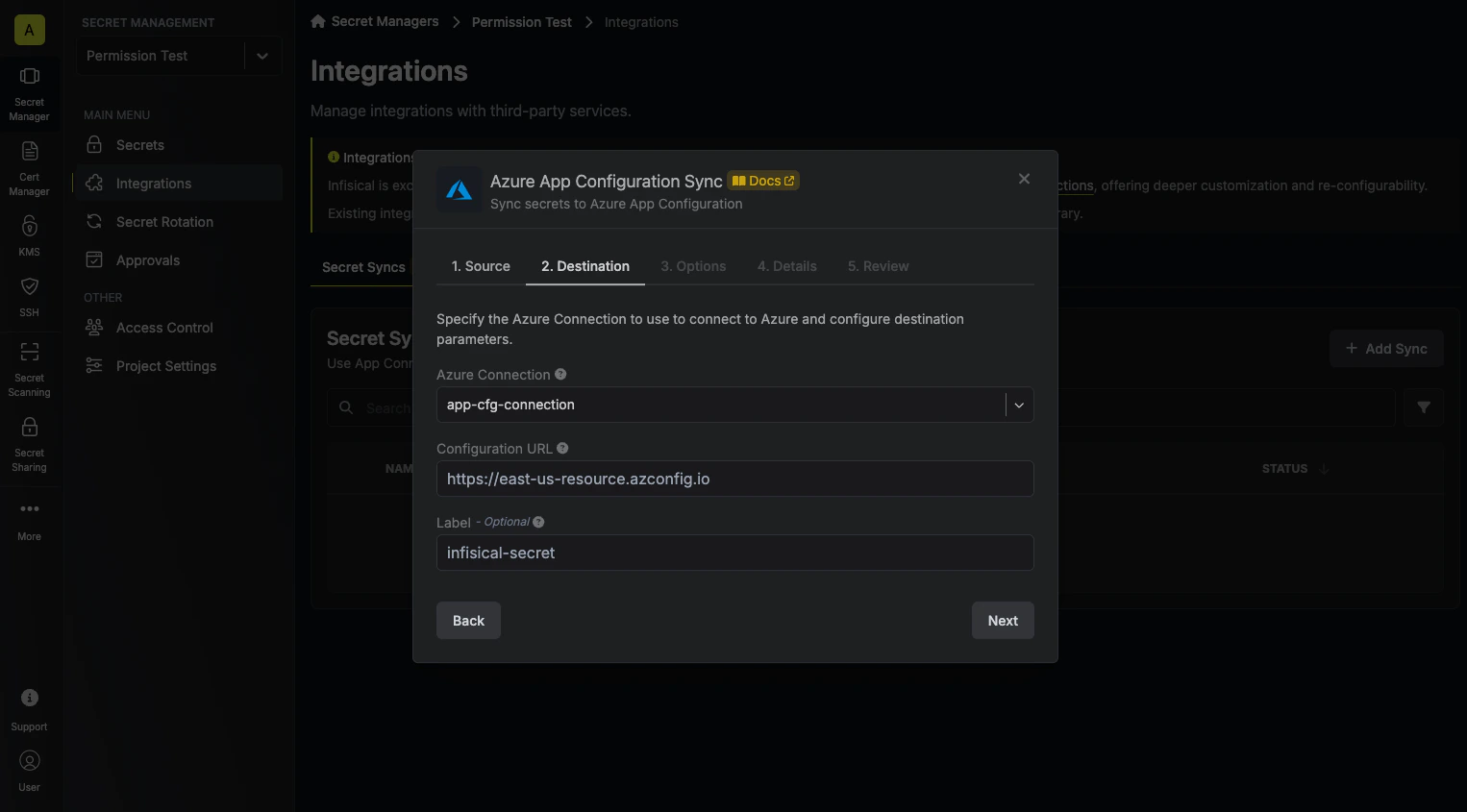Click the STATUS column header

click(x=1284, y=469)
